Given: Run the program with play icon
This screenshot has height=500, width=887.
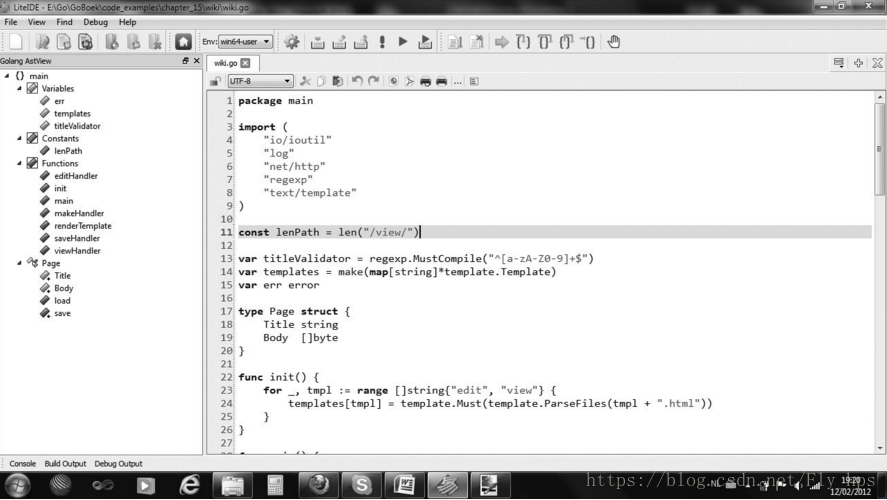Looking at the screenshot, I should pyautogui.click(x=403, y=42).
